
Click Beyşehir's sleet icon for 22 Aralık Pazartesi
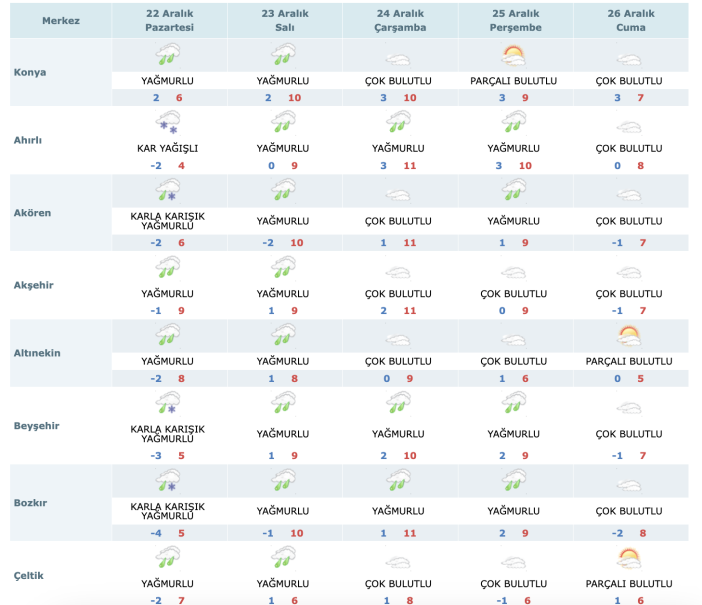click(167, 403)
